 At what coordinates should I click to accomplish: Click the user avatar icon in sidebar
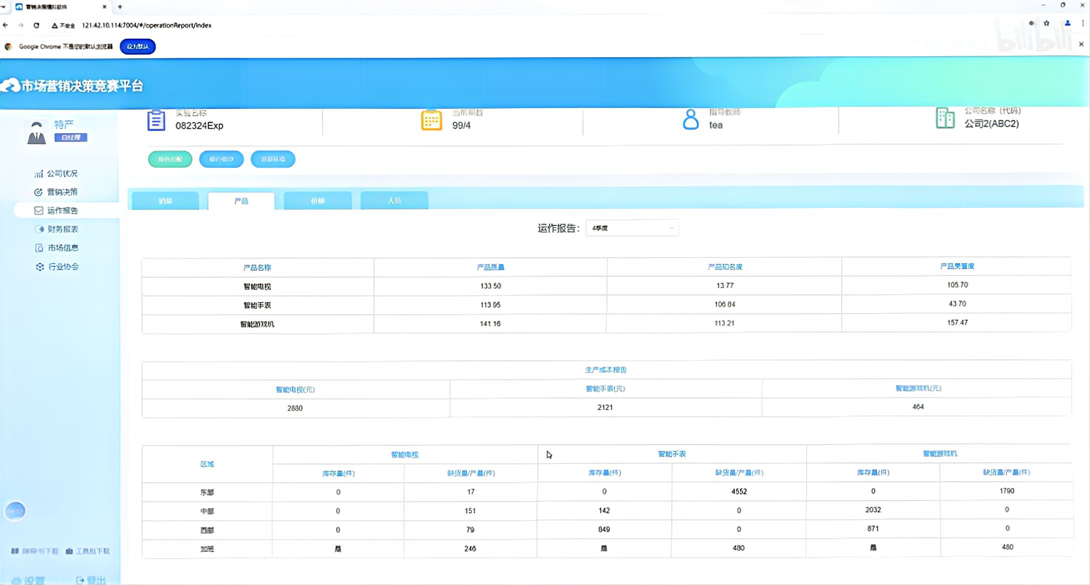pyautogui.click(x=36, y=132)
